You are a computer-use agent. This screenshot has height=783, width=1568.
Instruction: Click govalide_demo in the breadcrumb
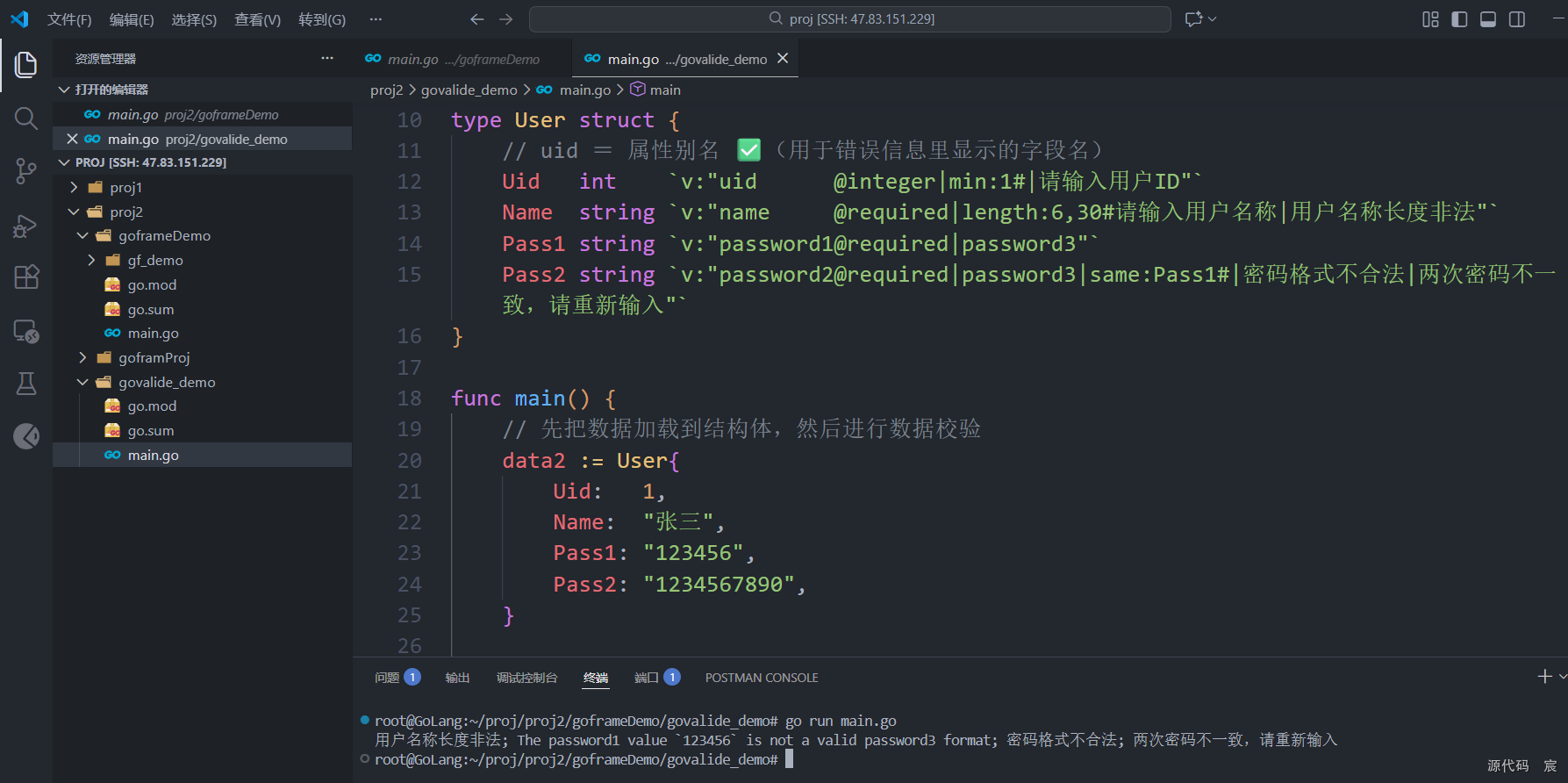tap(469, 90)
